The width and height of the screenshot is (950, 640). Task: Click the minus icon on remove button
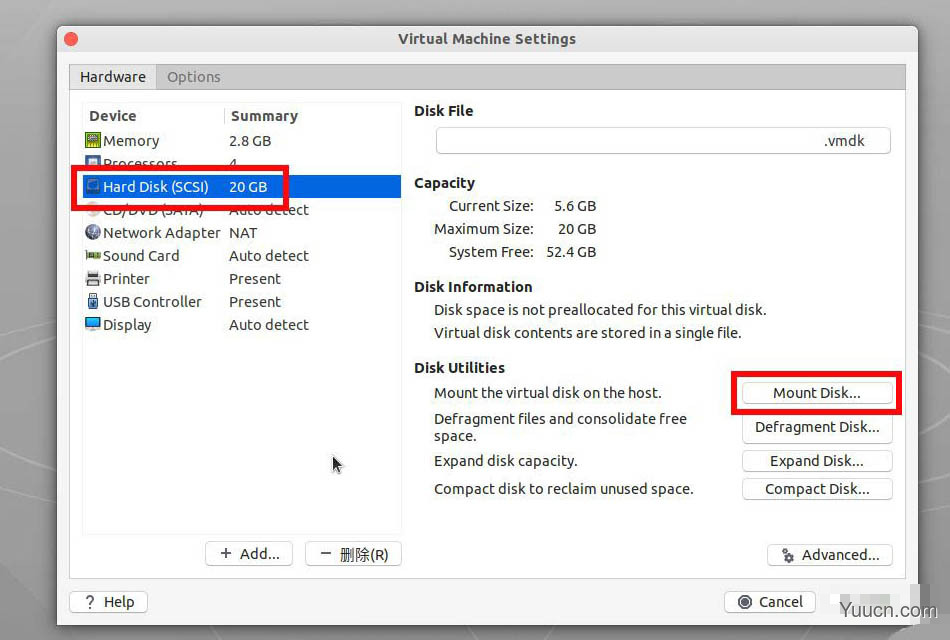[325, 553]
